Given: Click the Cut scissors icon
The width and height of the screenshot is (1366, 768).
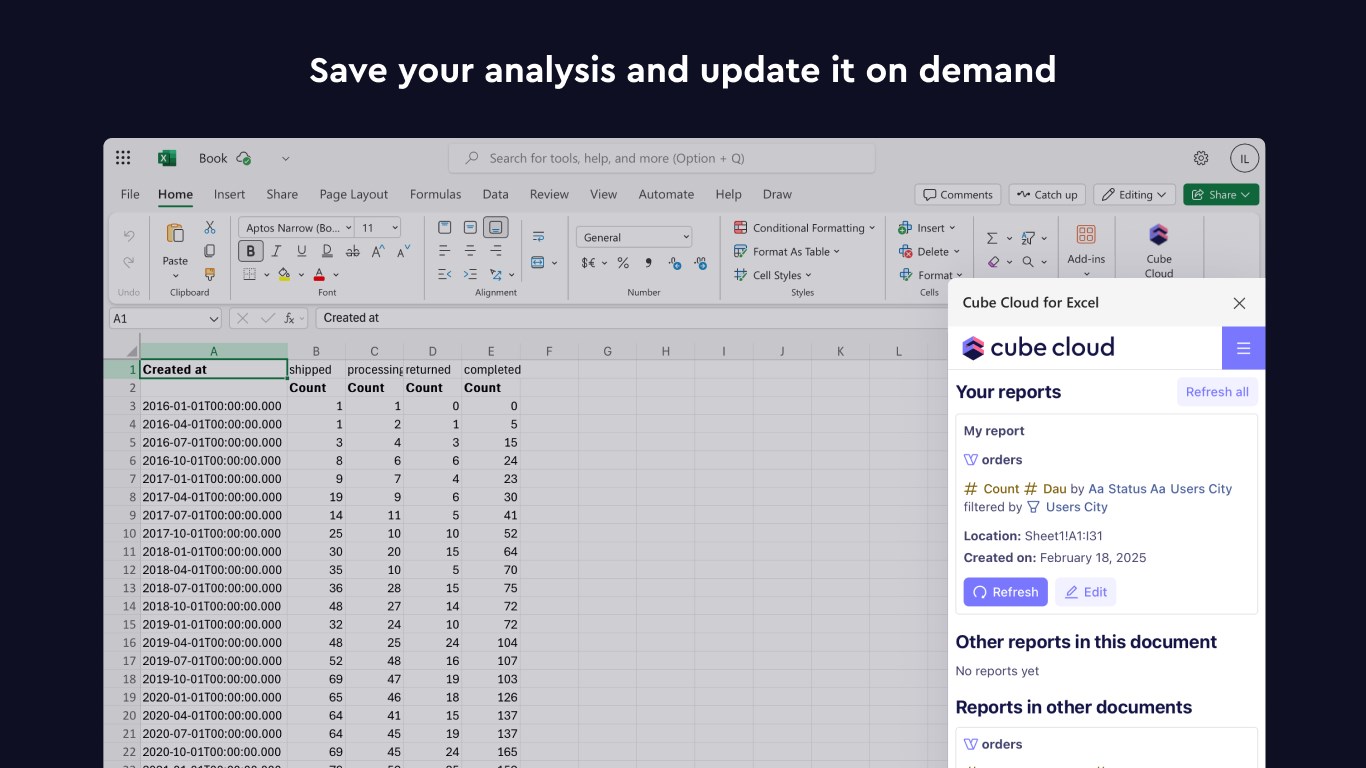Looking at the screenshot, I should [x=209, y=228].
